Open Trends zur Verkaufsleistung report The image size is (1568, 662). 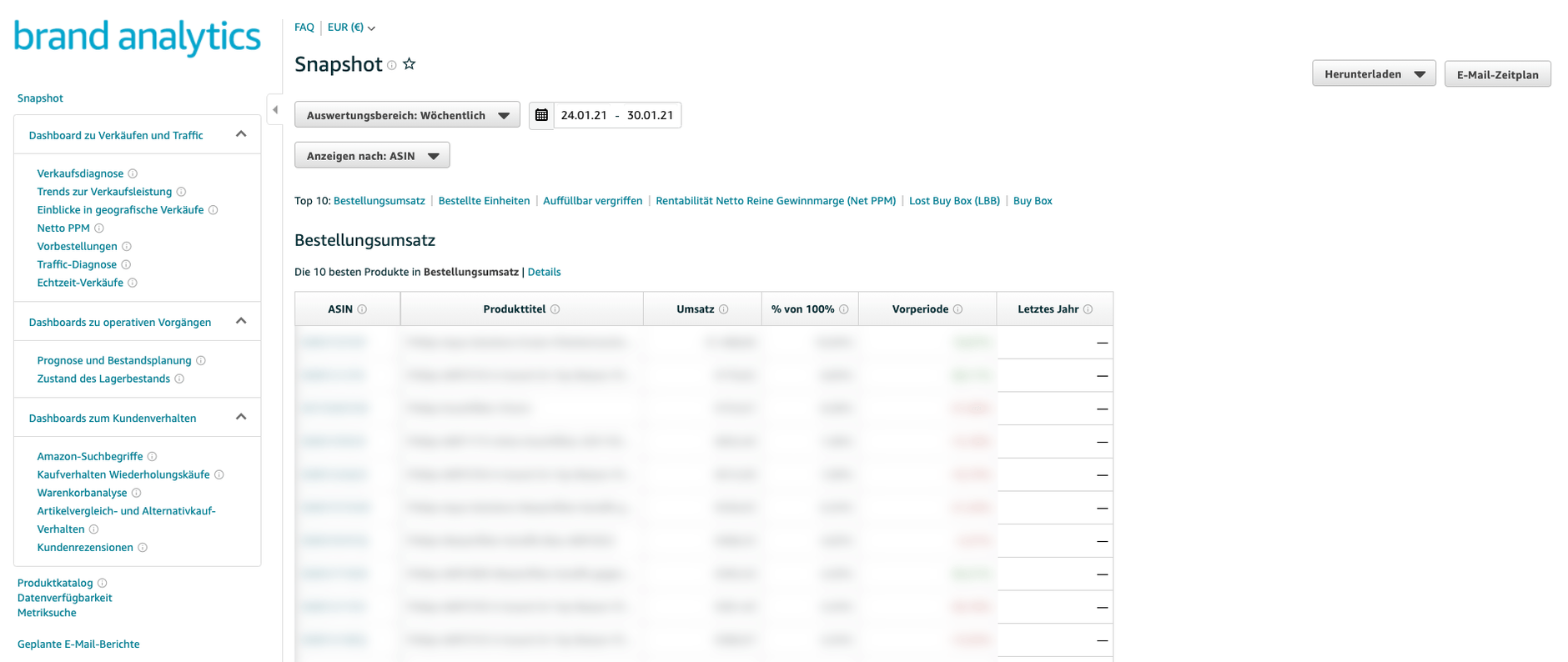(x=104, y=192)
